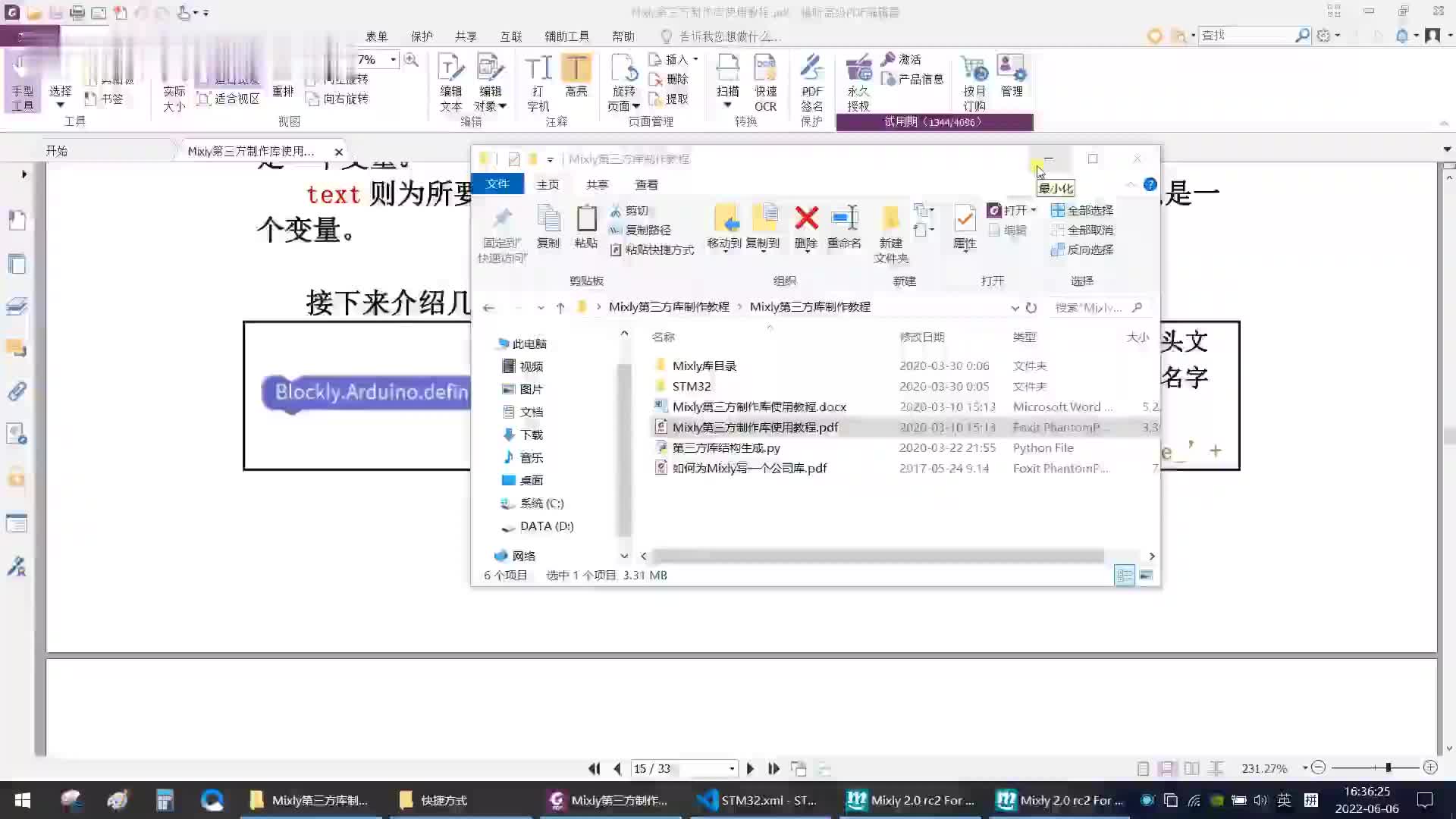This screenshot has width=1456, height=819.
Task: Jump to the first page in PDF viewer
Action: tap(594, 768)
